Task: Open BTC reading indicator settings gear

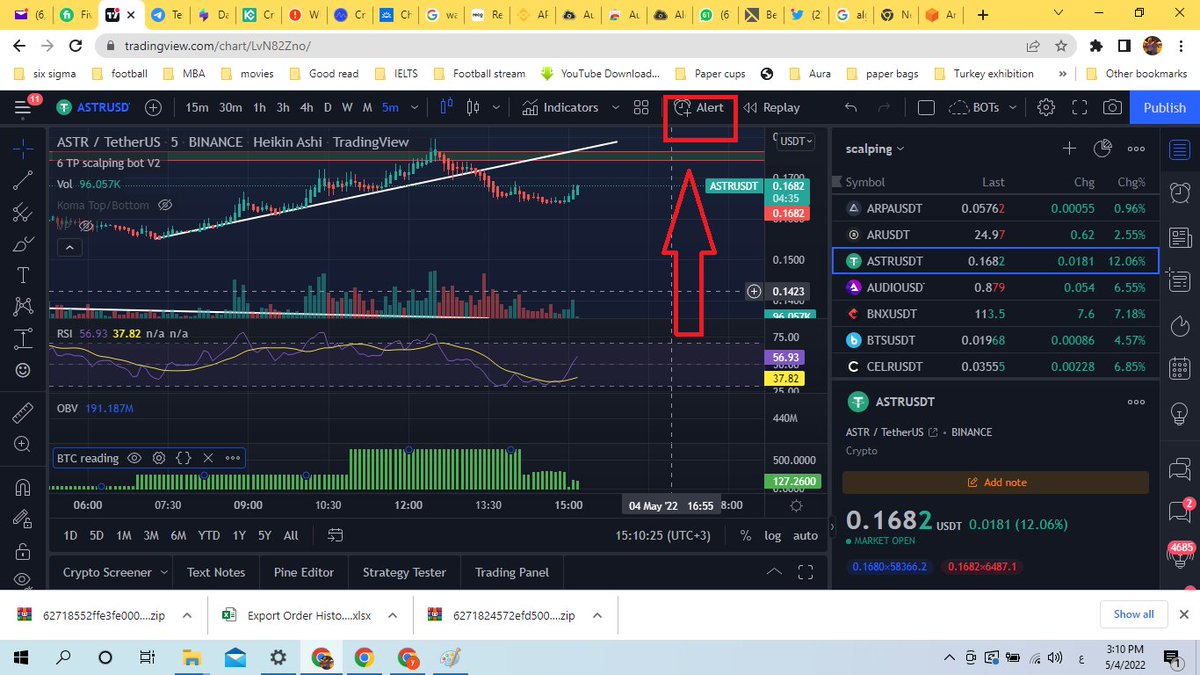Action: click(159, 458)
